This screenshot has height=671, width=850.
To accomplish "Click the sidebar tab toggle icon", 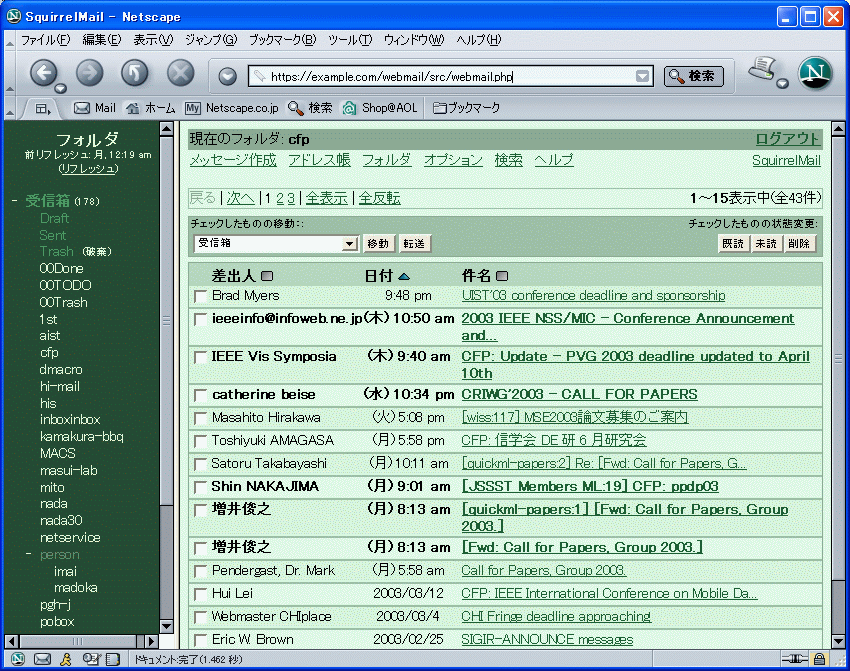I will [x=43, y=108].
